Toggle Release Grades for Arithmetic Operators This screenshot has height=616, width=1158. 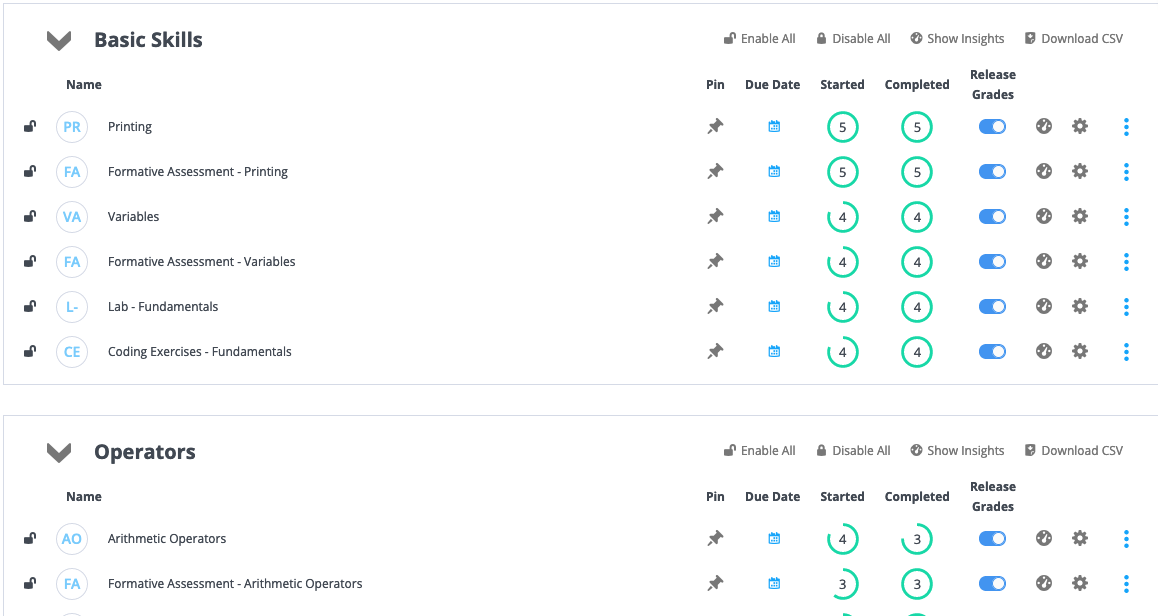coord(993,539)
